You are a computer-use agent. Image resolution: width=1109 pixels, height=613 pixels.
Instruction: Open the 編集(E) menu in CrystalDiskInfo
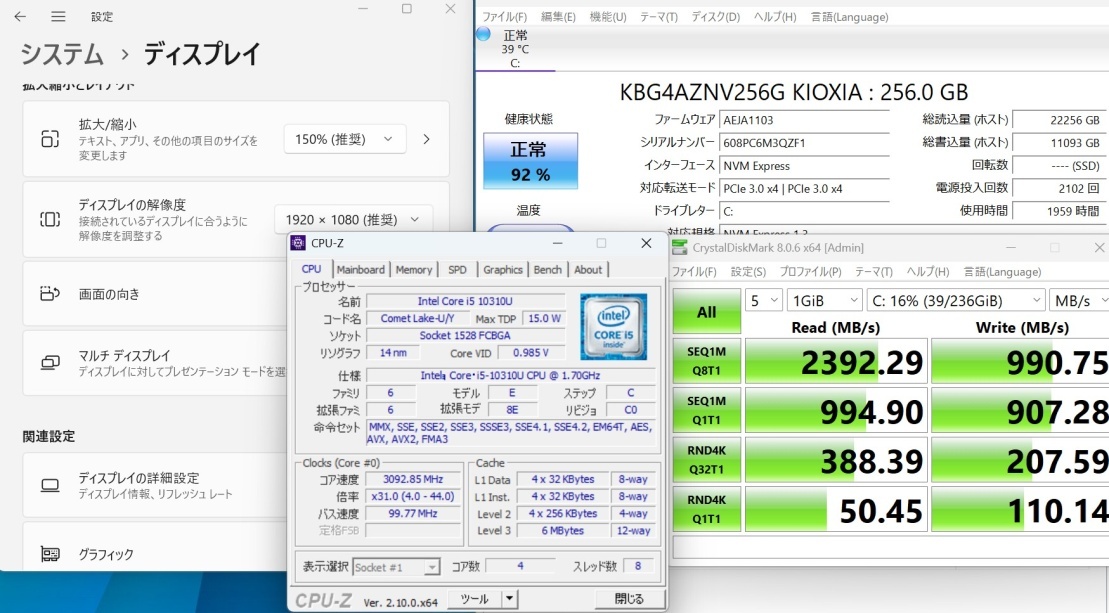pos(558,17)
